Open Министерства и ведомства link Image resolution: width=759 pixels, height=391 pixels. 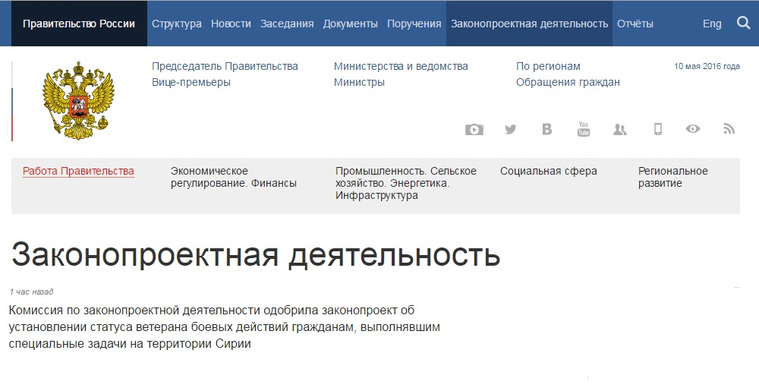coord(401,66)
